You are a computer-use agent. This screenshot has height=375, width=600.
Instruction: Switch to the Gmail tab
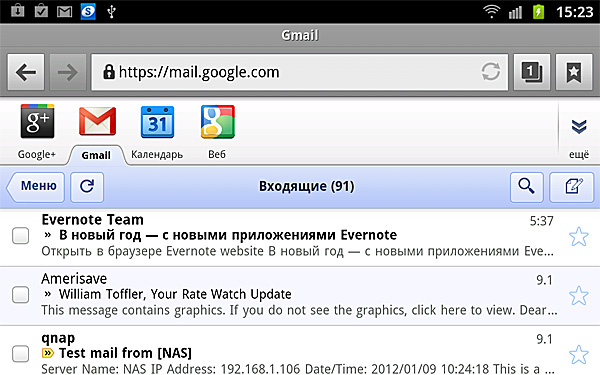pyautogui.click(x=96, y=155)
